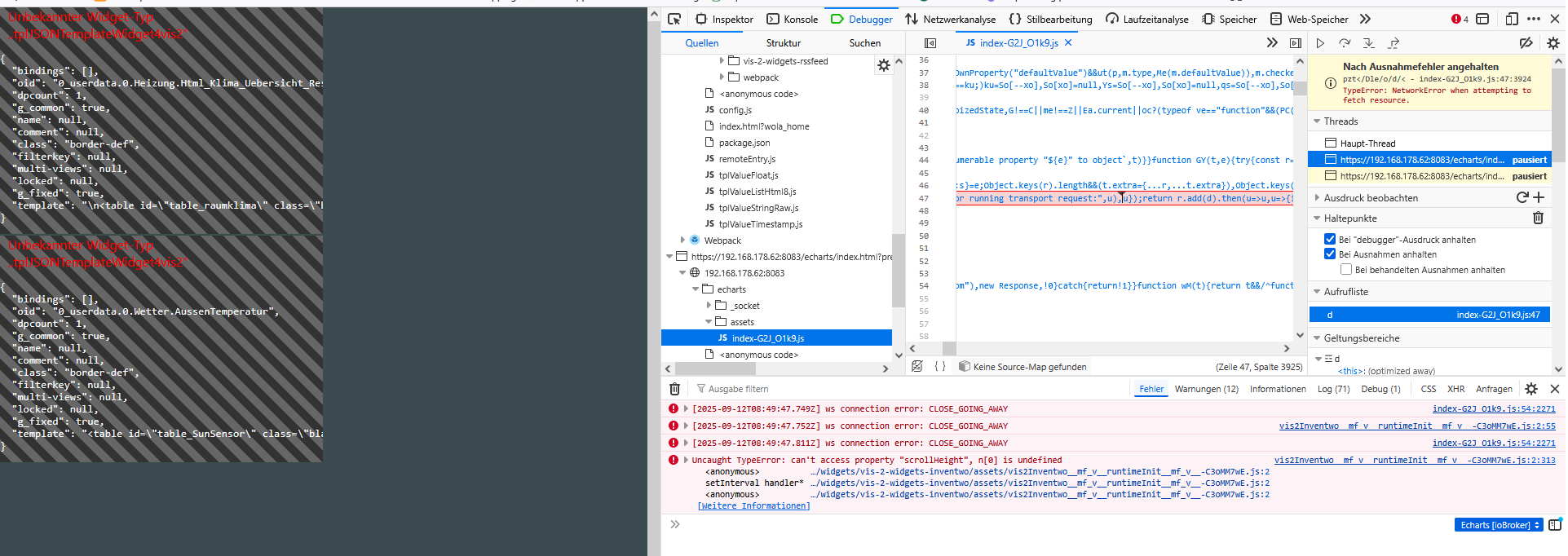Toggle the XHR console filter
Viewport: 1568px width, 556px height.
tap(1455, 389)
